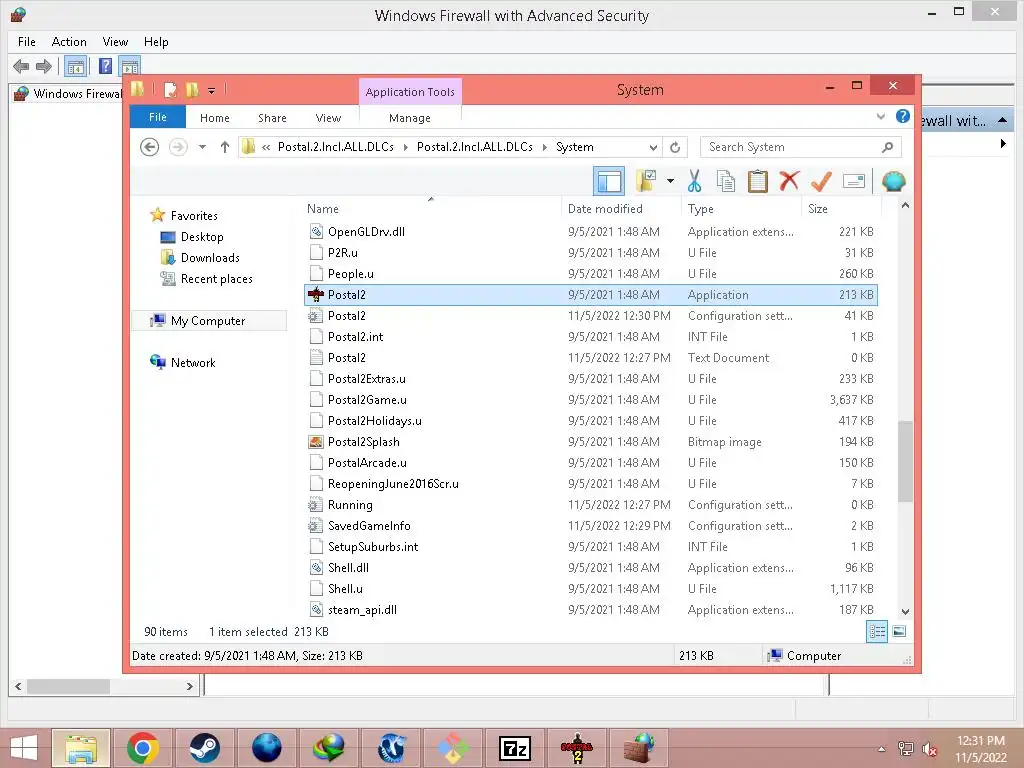Open the address bar history dropdown
Image resolution: width=1024 pixels, height=768 pixels.
653,147
